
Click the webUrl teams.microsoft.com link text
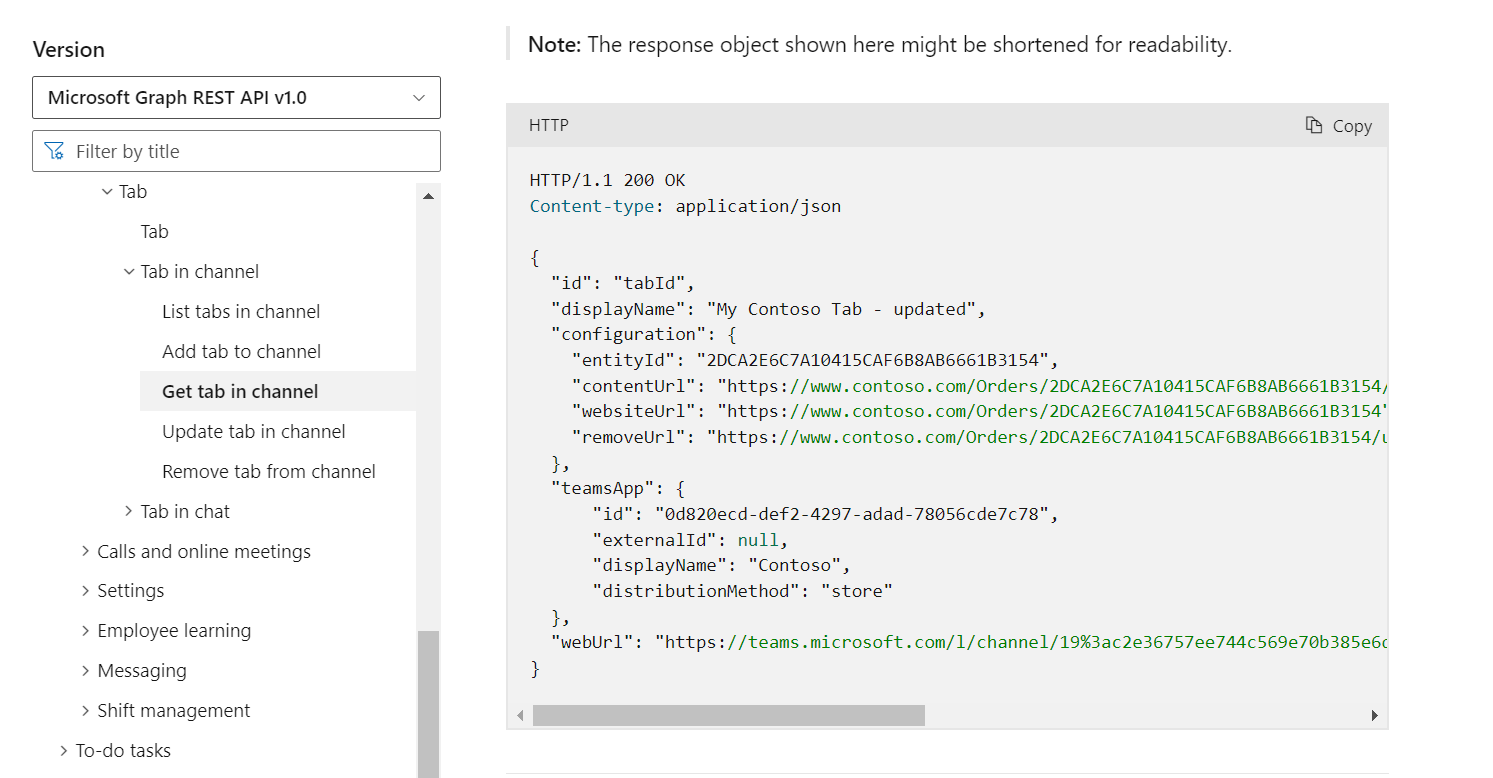[x=1021, y=642]
